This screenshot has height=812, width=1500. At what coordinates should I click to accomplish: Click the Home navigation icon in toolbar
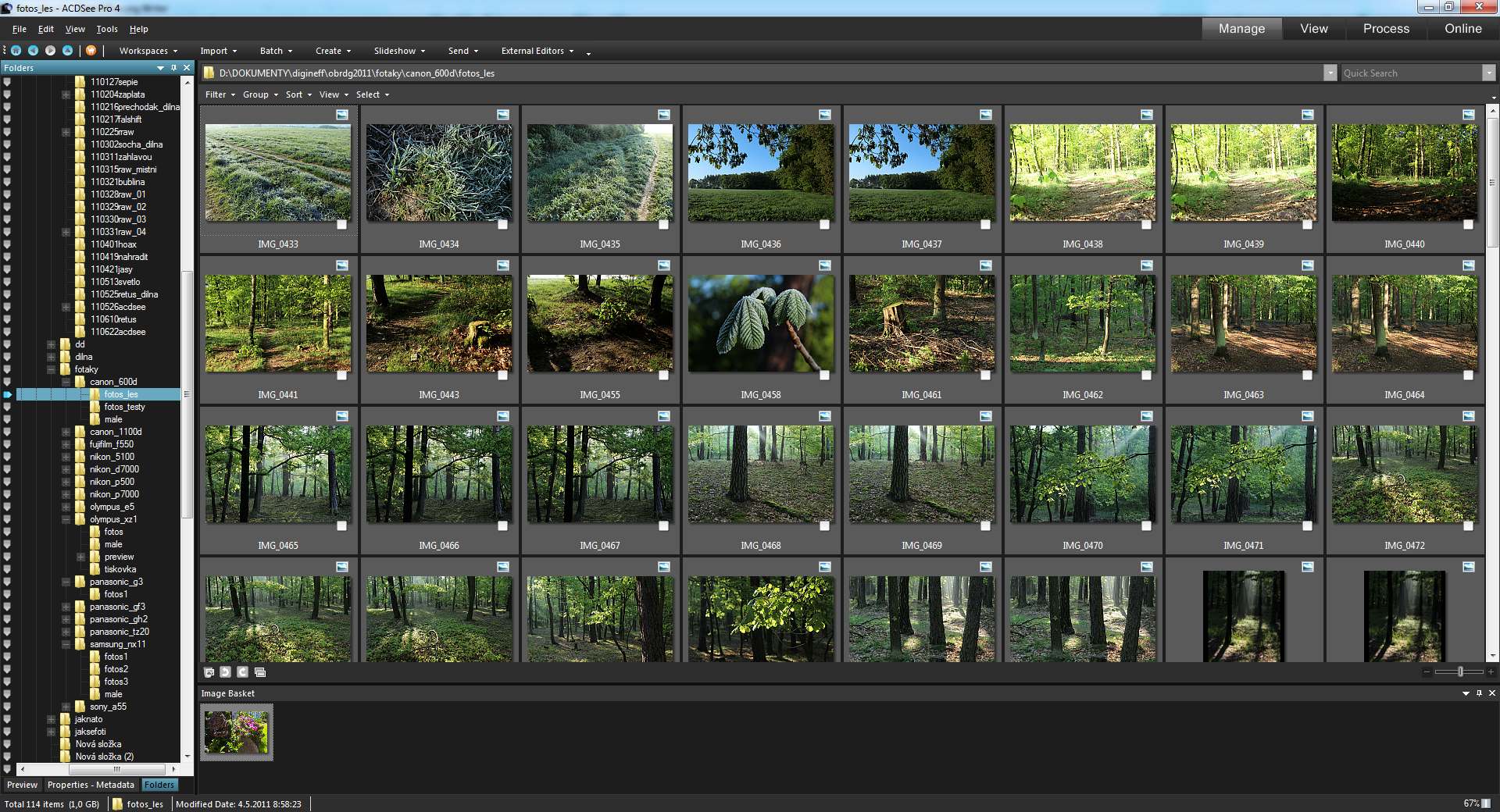coord(16,51)
